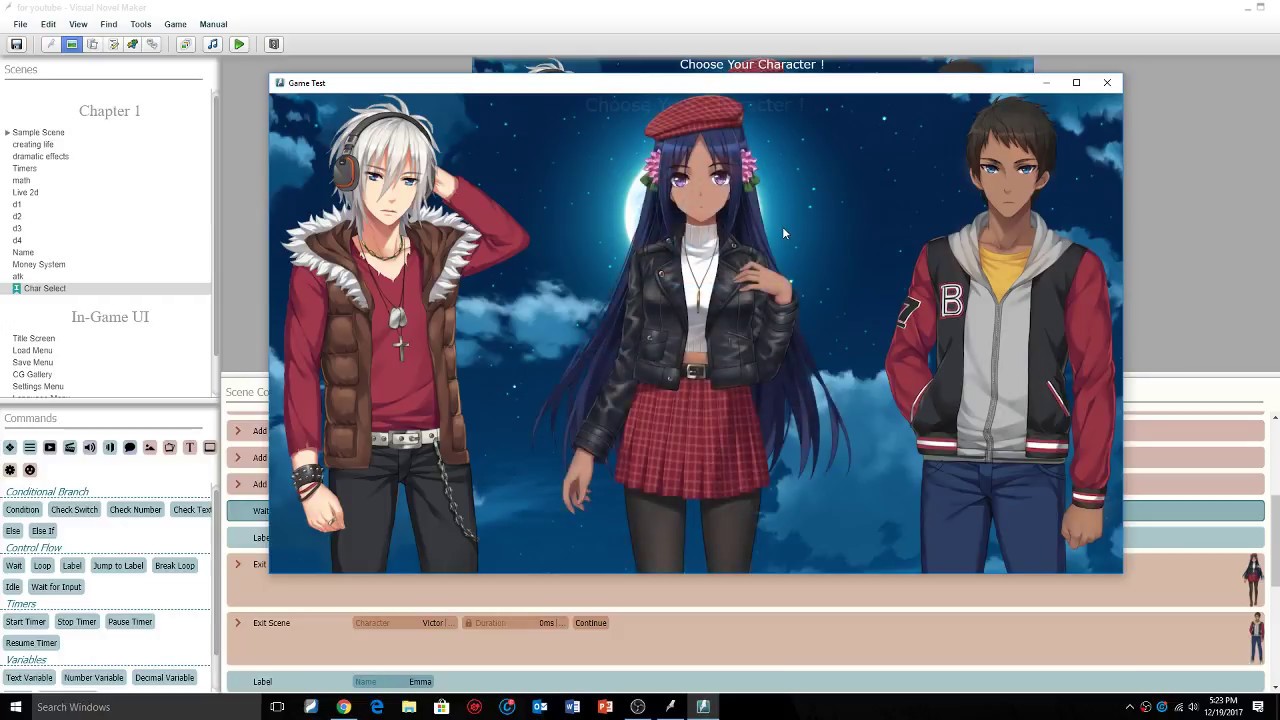Open the music note audio icon
The image size is (1280, 720).
click(x=212, y=44)
